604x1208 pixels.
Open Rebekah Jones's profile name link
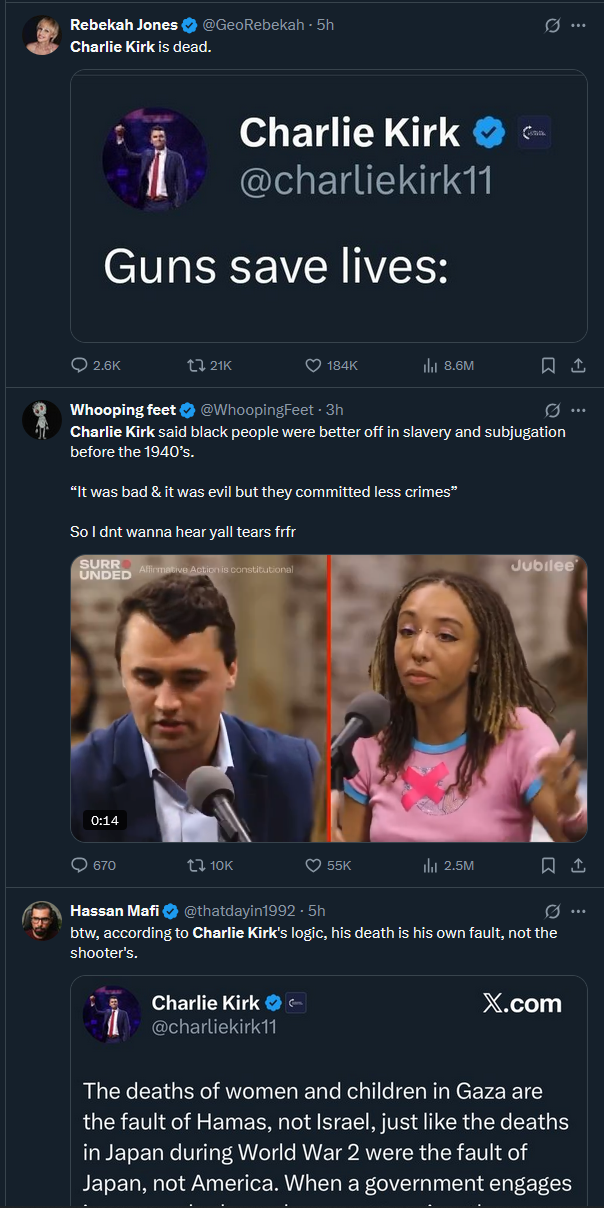pyautogui.click(x=124, y=25)
